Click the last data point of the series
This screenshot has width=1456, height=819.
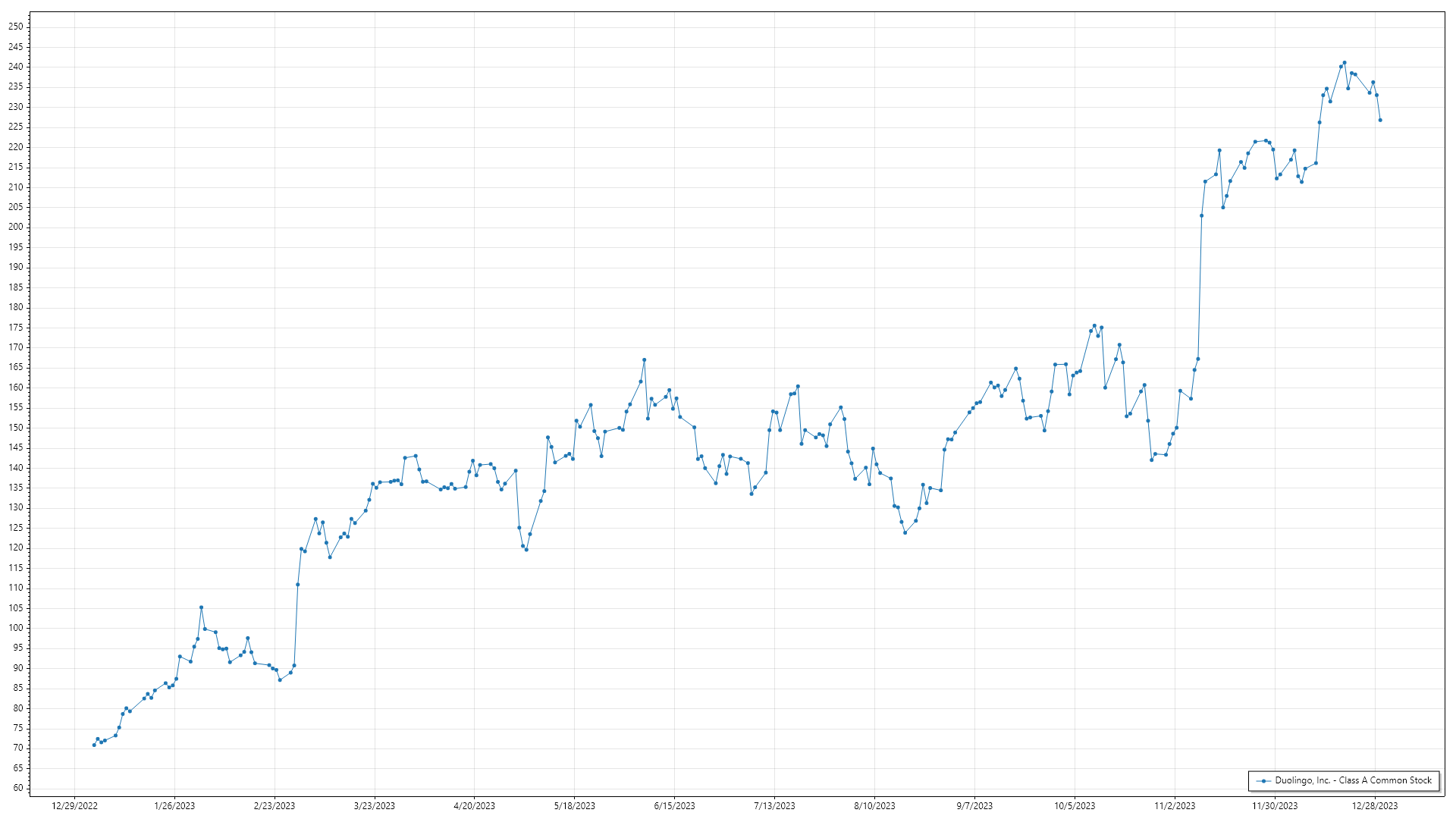point(1380,120)
